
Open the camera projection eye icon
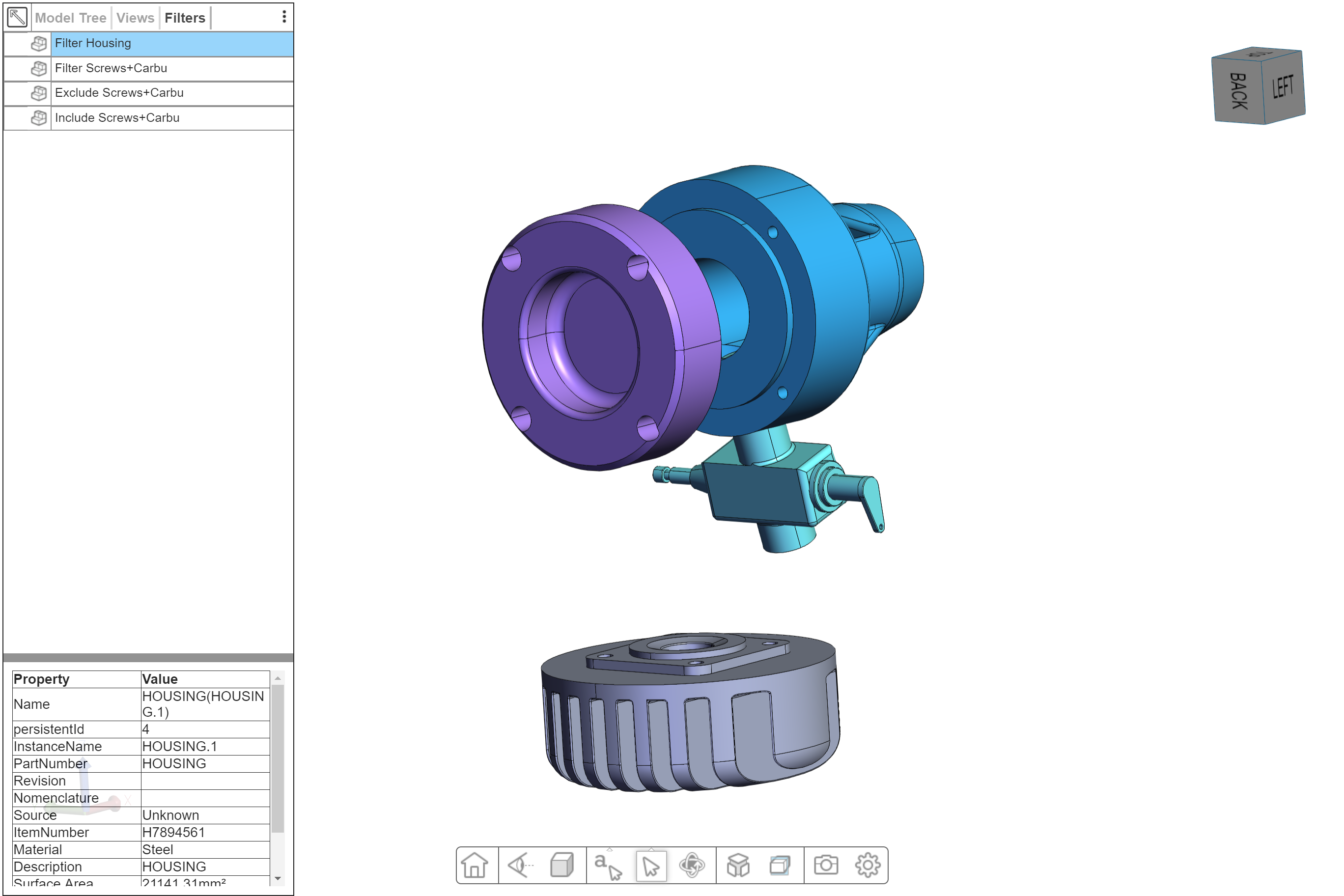(x=520, y=865)
